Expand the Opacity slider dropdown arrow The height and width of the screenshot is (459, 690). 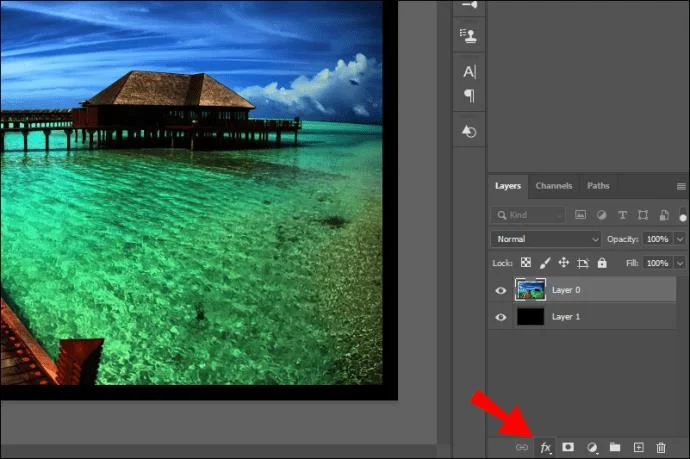(680, 239)
